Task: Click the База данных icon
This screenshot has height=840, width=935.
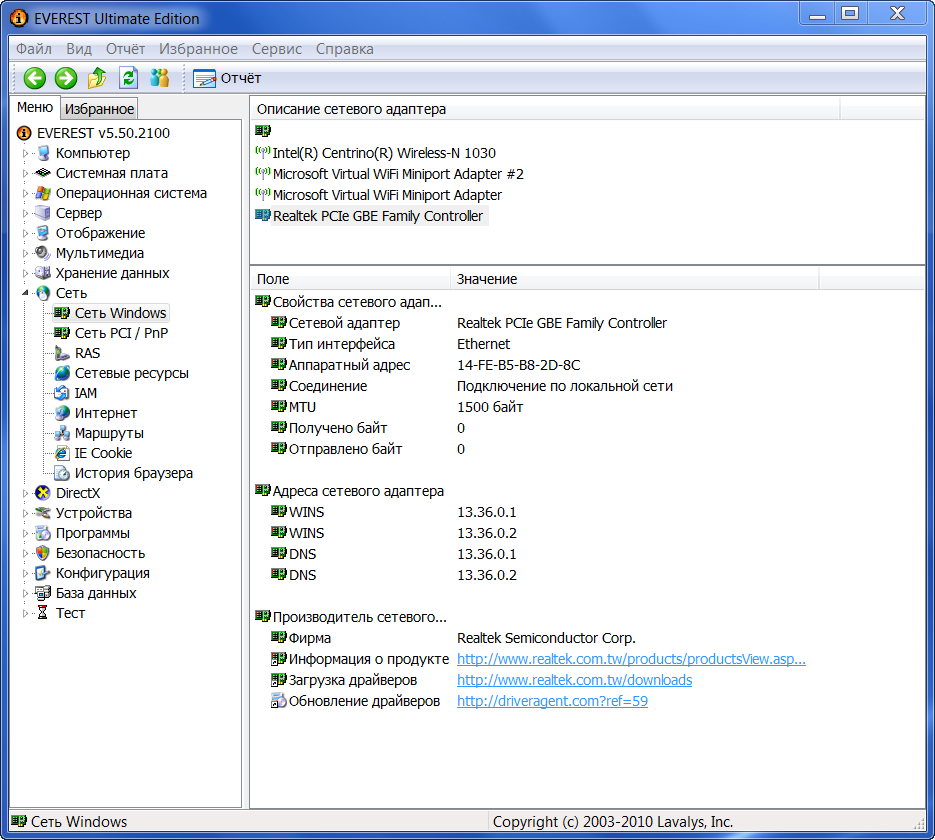Action: click(43, 593)
